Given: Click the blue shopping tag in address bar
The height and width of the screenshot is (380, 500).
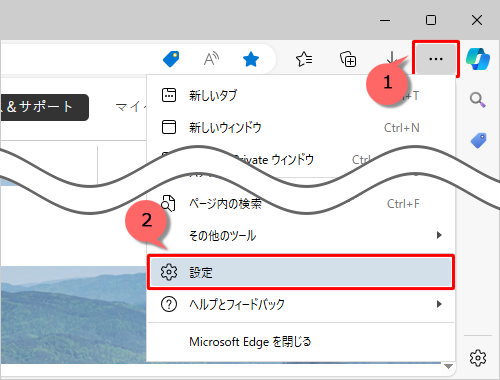Looking at the screenshot, I should 171,59.
